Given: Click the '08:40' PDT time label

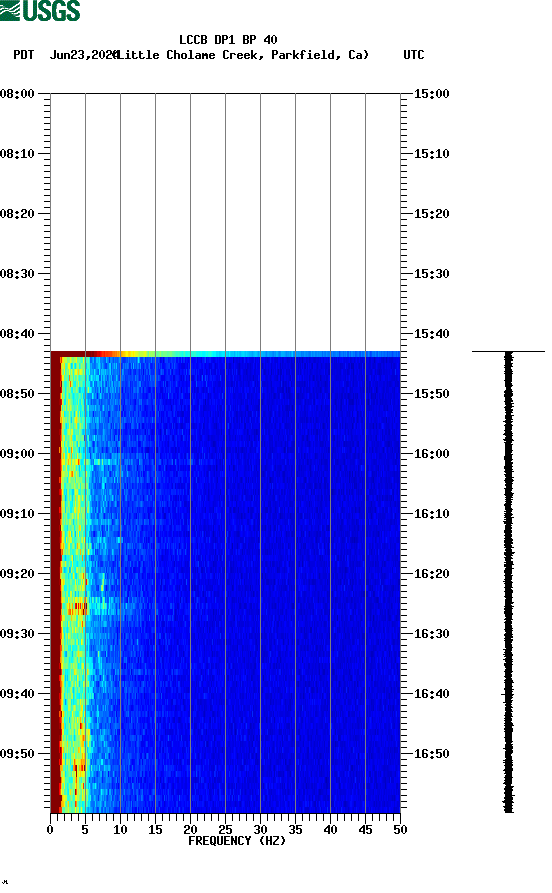Looking at the screenshot, I should coord(17,334).
